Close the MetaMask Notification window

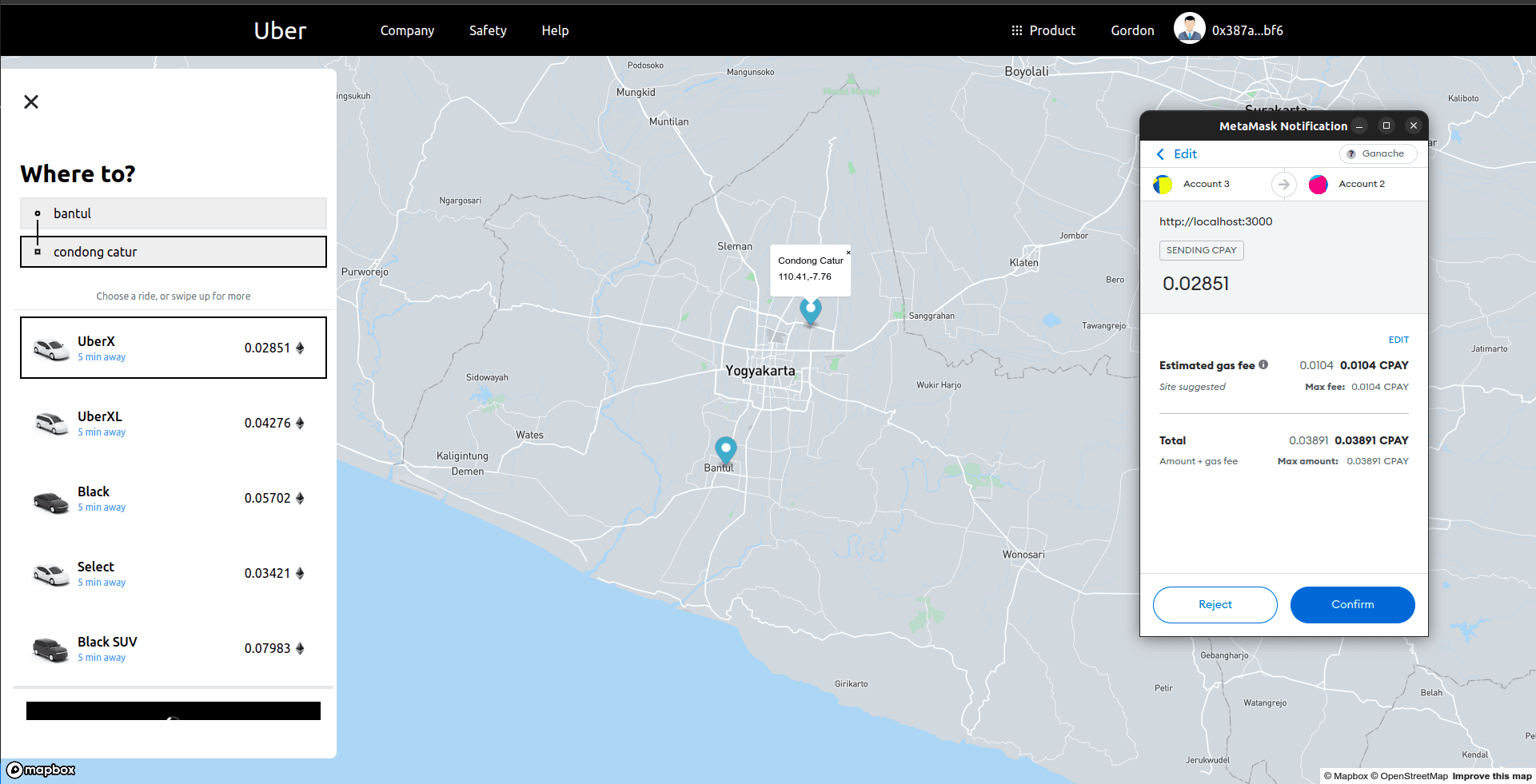coord(1414,125)
